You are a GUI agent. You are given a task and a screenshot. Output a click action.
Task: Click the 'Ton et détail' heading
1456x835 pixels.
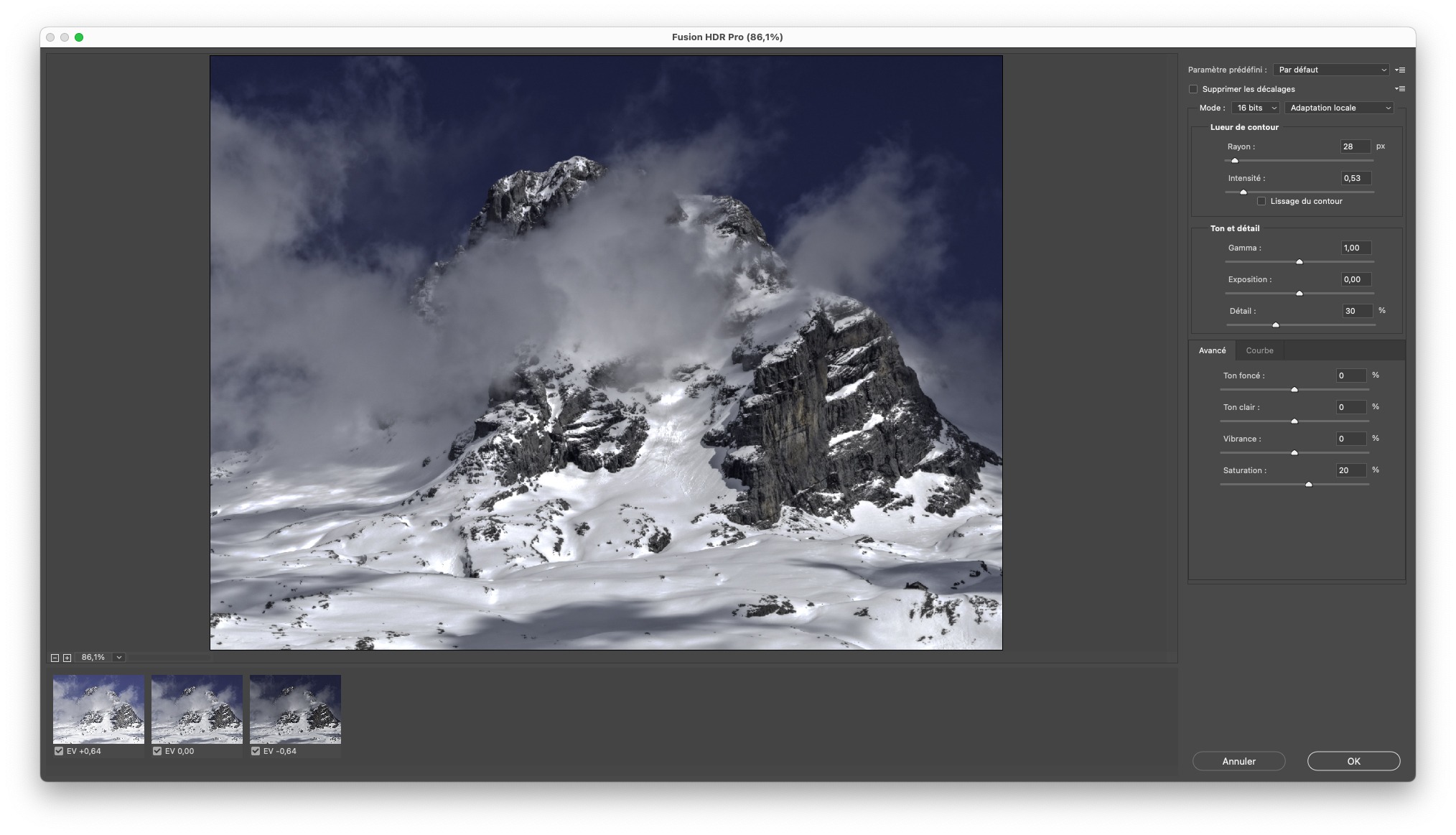click(1235, 228)
